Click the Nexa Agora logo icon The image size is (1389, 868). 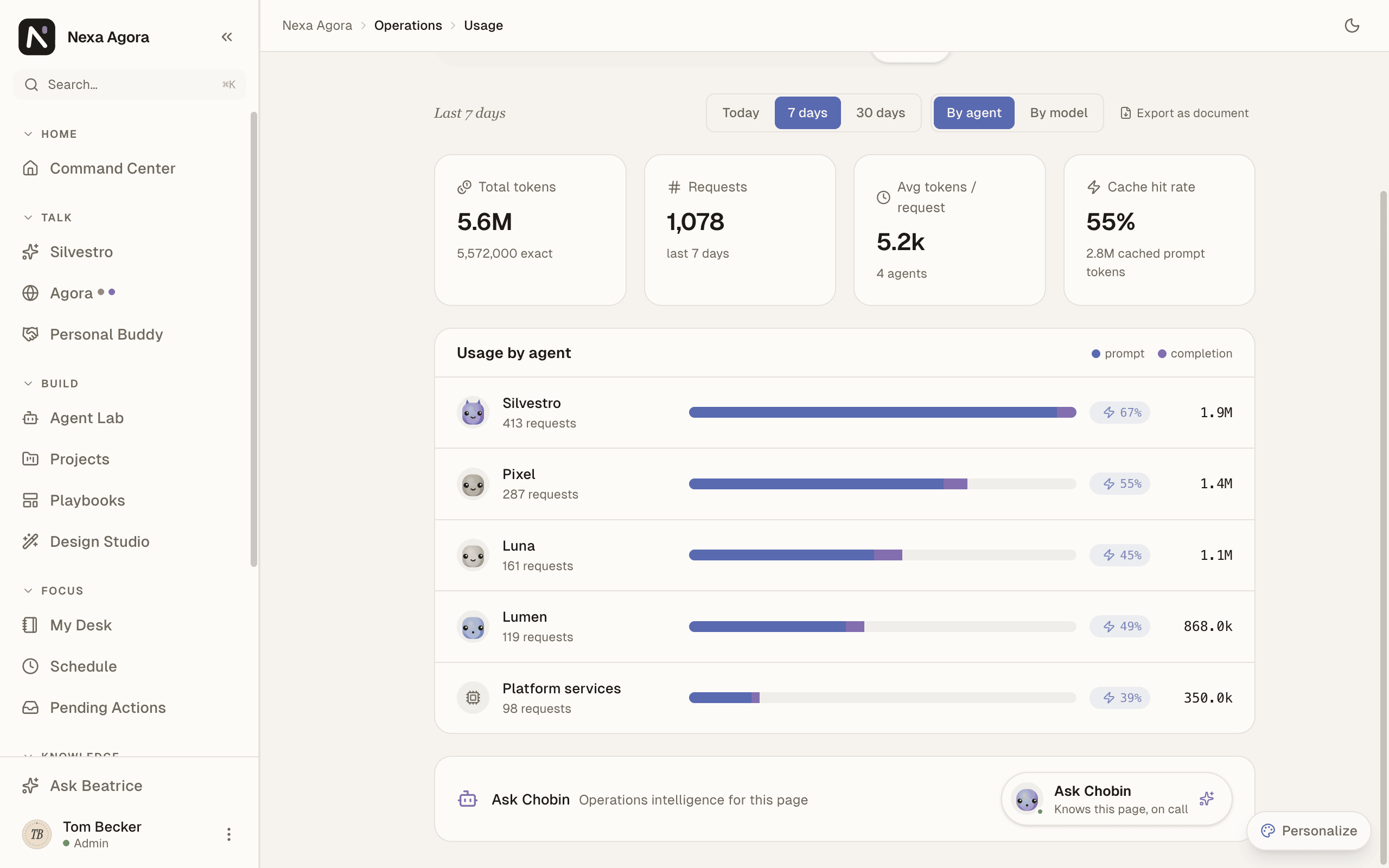(x=37, y=37)
